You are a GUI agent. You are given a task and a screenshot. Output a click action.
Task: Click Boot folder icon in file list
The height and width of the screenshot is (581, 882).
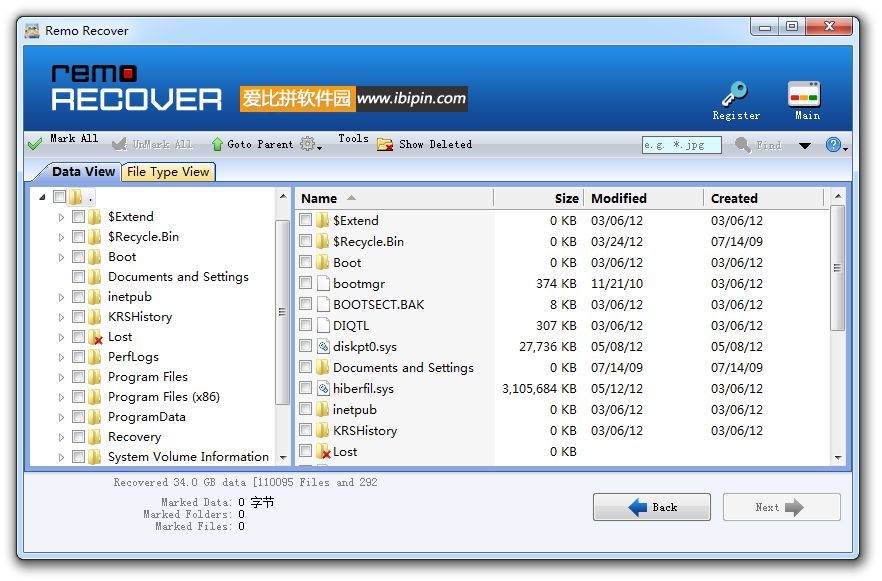pyautogui.click(x=323, y=262)
